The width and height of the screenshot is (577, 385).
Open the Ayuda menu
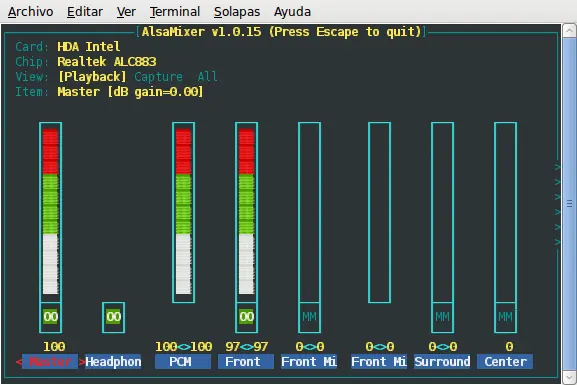tap(292, 12)
